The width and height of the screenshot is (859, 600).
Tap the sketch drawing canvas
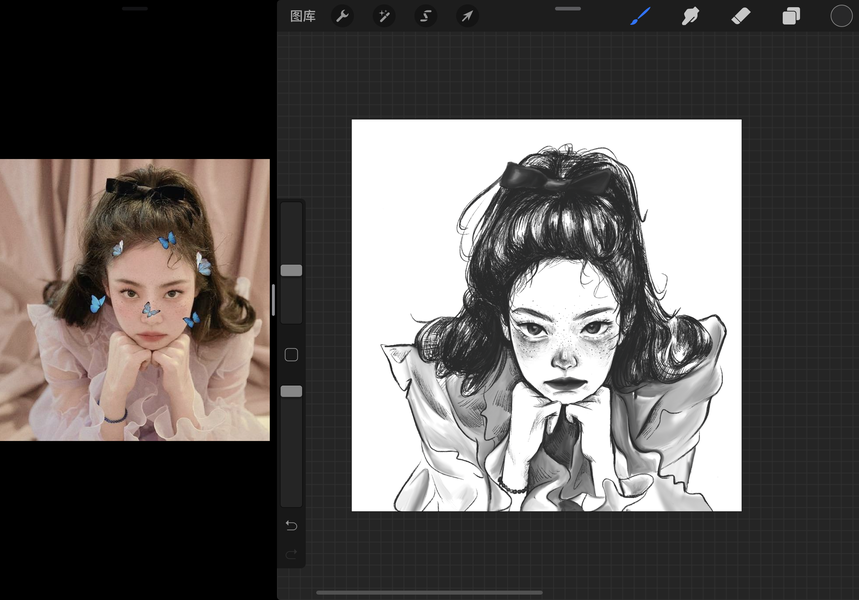[547, 315]
